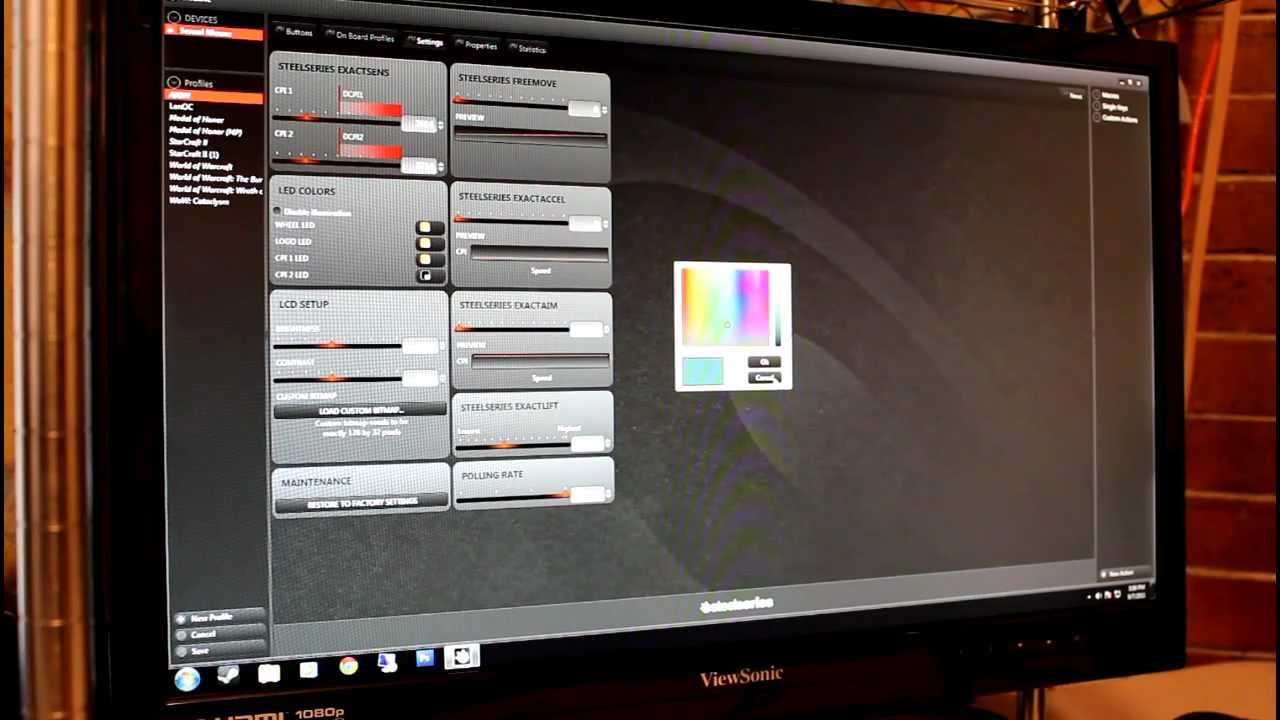
Task: Select the Settings tab
Action: (x=427, y=42)
